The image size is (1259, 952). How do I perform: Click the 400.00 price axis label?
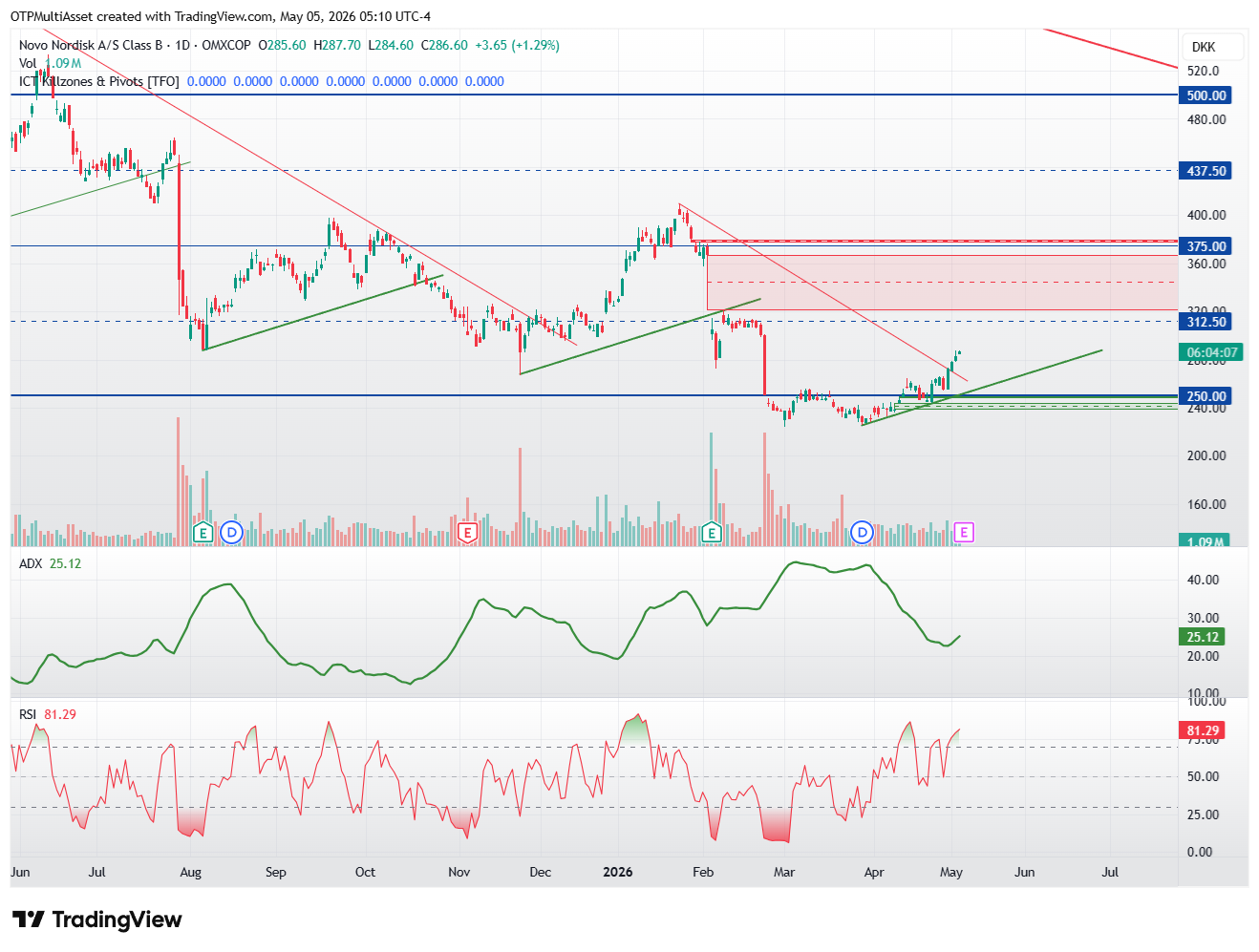pos(1206,215)
